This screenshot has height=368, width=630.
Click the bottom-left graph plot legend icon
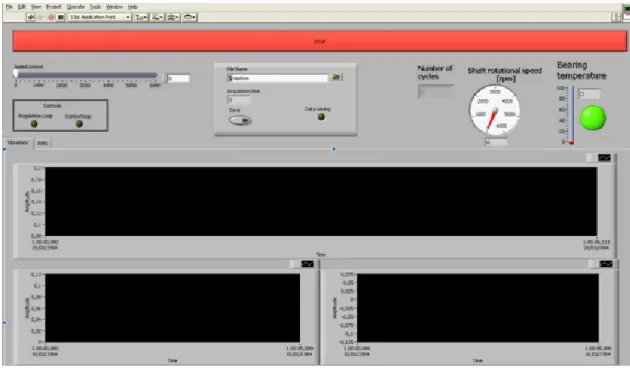(307, 264)
